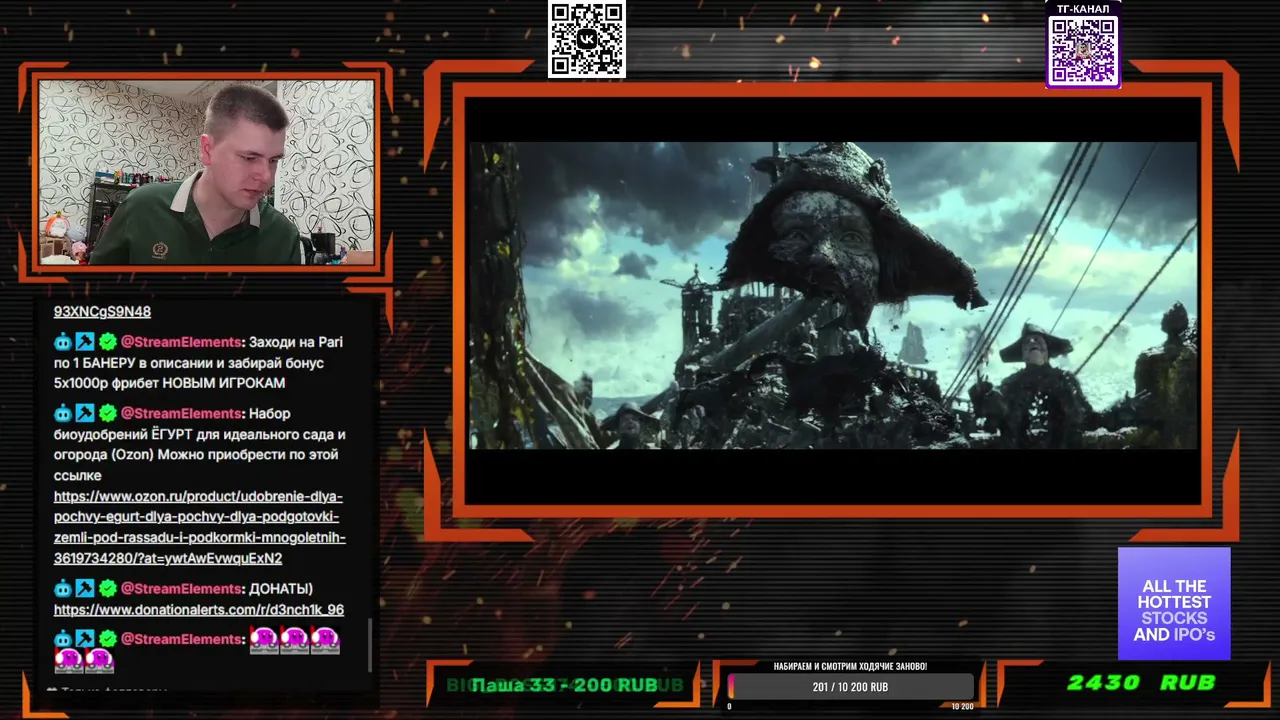Click the green 2430 RUB total

[x=1141, y=683]
